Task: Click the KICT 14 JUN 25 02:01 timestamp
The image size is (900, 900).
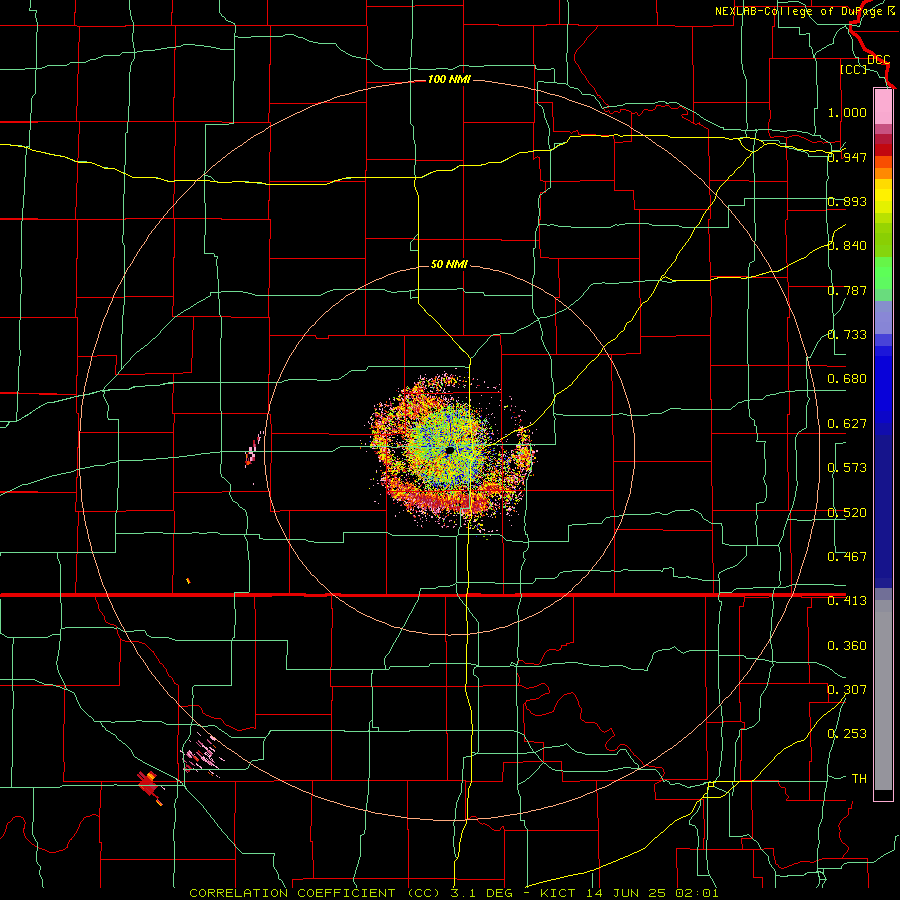Action: (630, 893)
